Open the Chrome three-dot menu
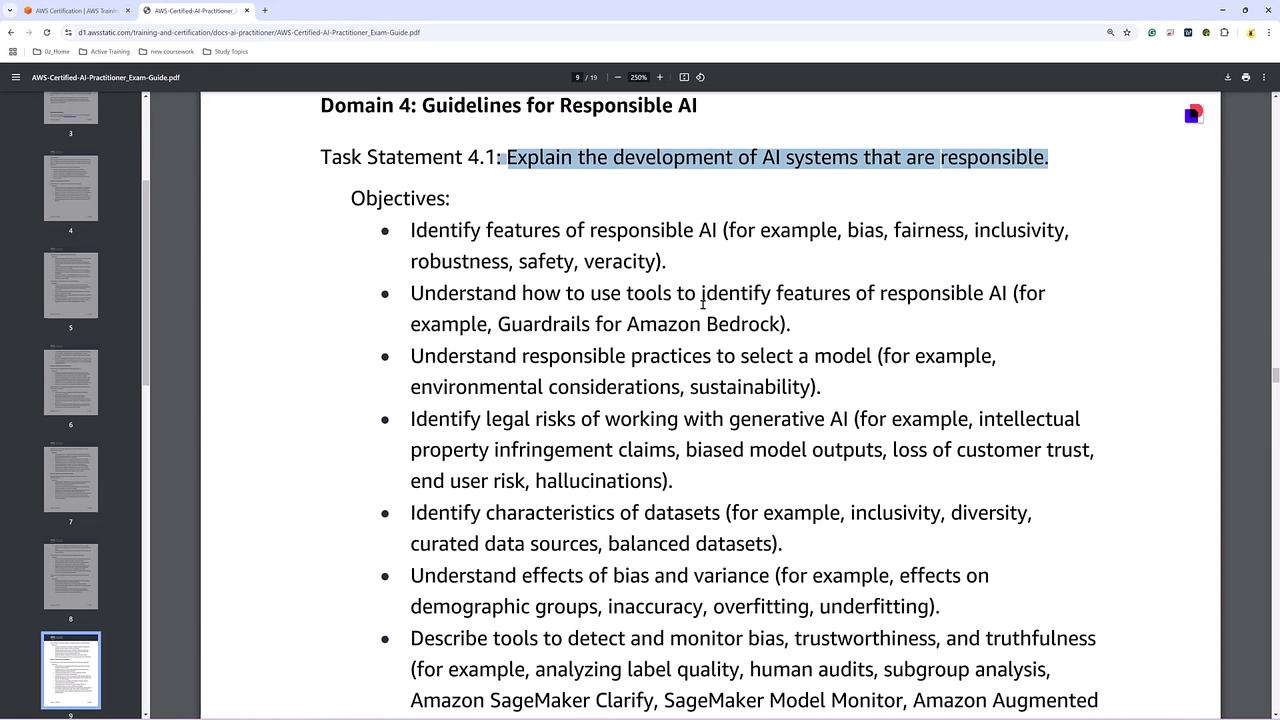 point(1268,32)
